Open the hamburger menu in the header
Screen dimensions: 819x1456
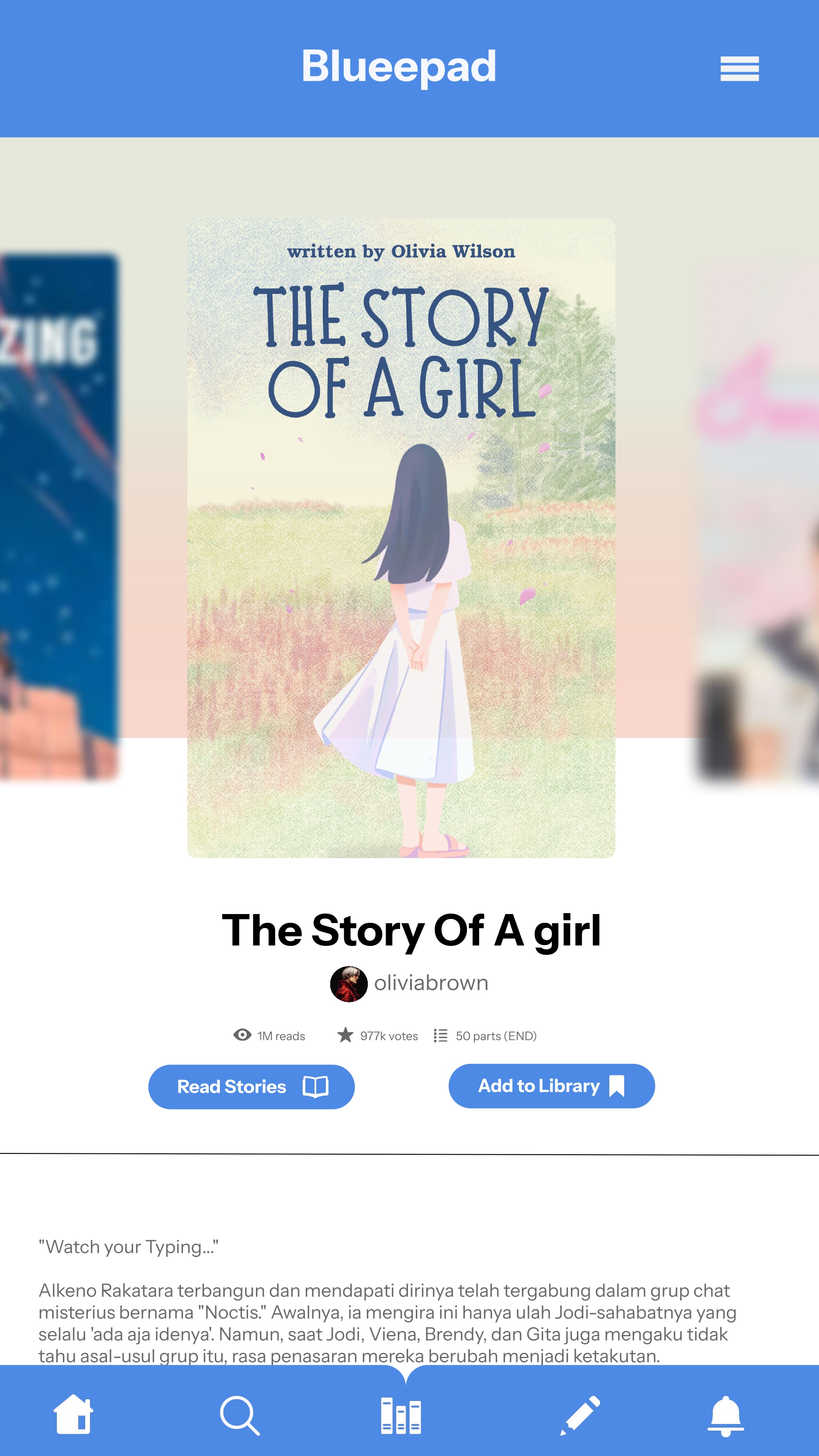(x=740, y=69)
